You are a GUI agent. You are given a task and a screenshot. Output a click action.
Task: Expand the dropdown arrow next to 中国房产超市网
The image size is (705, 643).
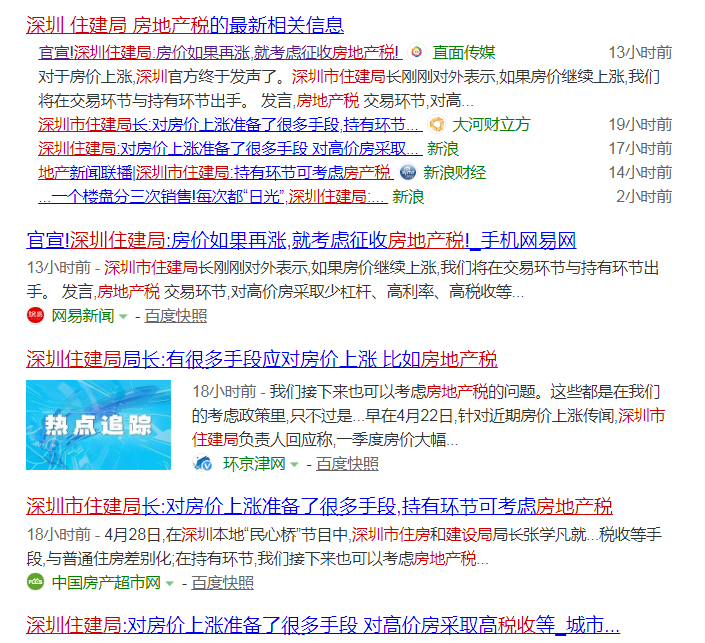(170, 584)
